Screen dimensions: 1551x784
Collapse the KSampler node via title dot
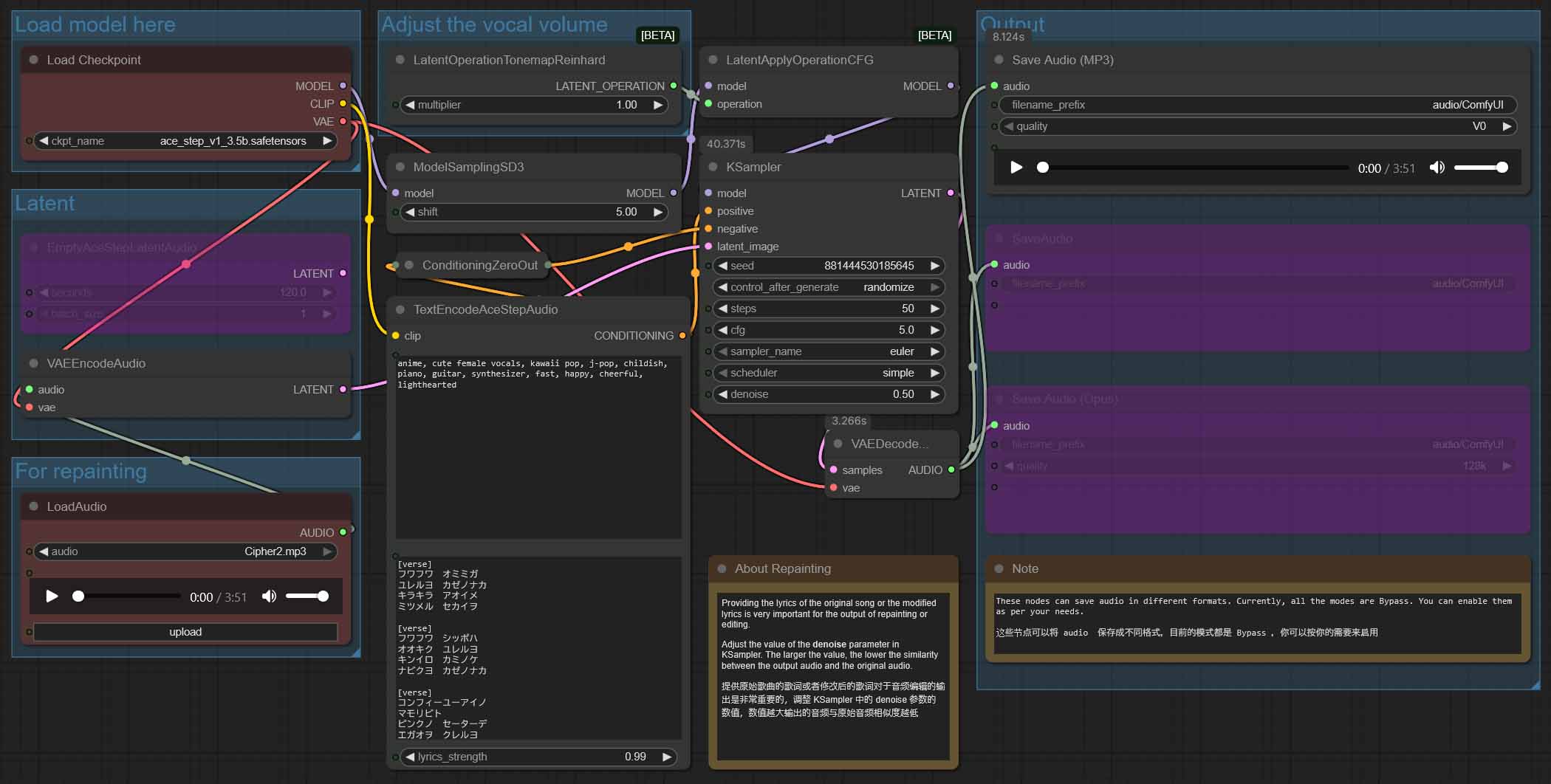713,167
